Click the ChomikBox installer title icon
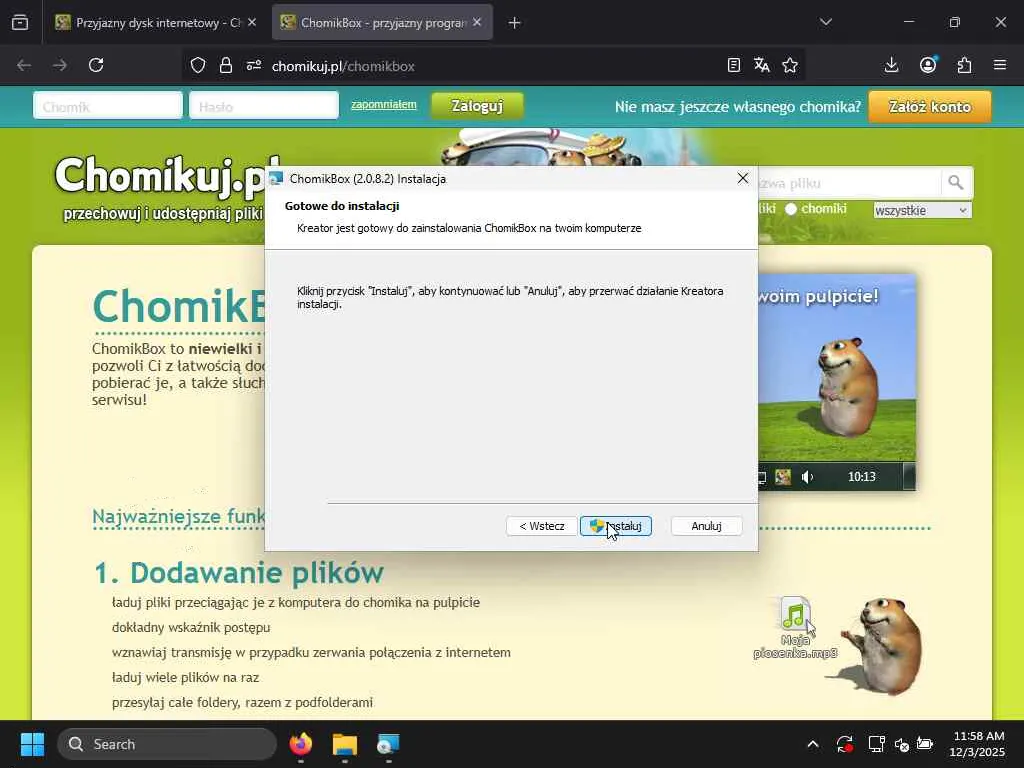The width and height of the screenshot is (1024, 768). (276, 178)
